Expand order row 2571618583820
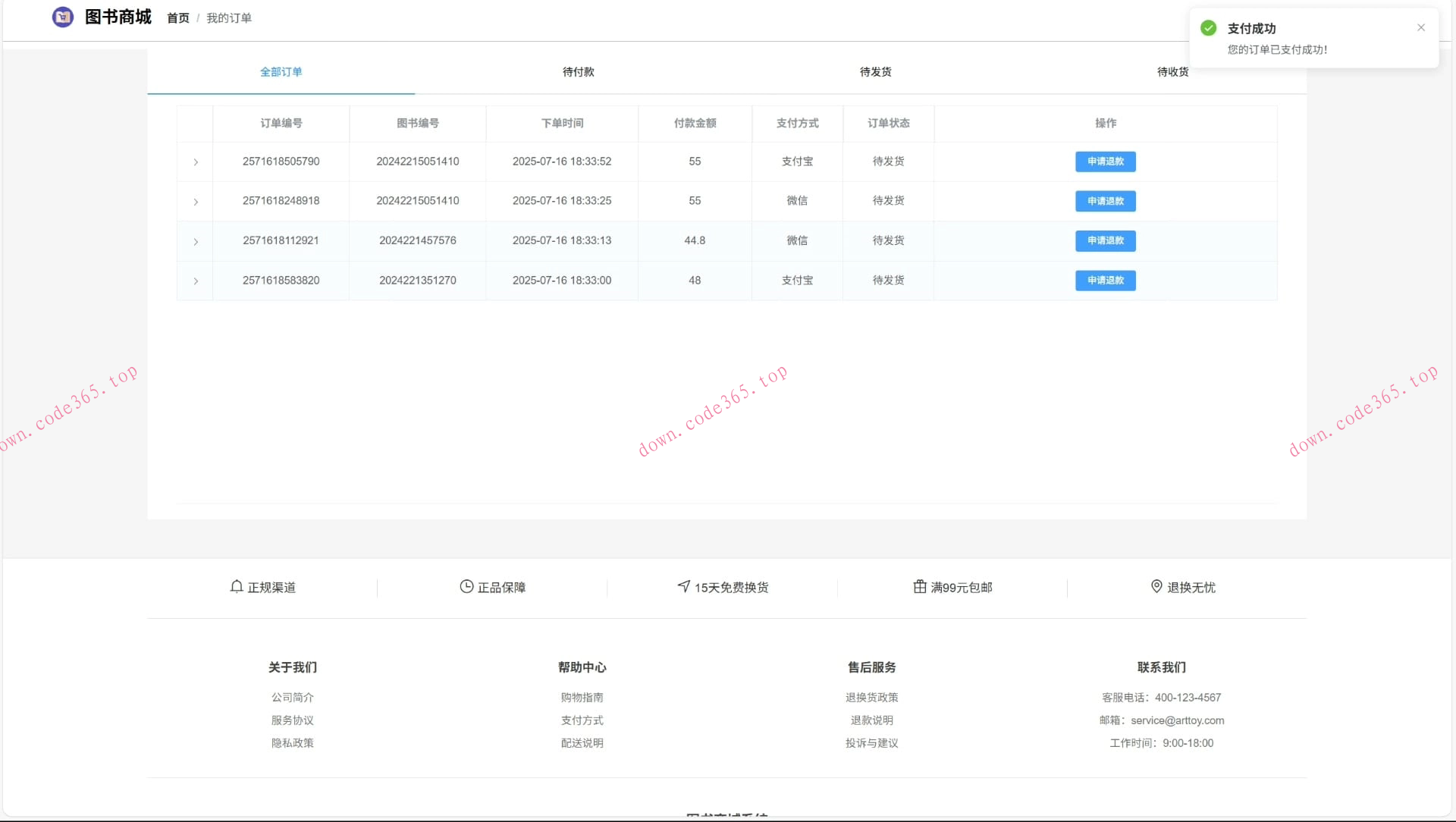The height and width of the screenshot is (822, 1456). pyautogui.click(x=196, y=281)
